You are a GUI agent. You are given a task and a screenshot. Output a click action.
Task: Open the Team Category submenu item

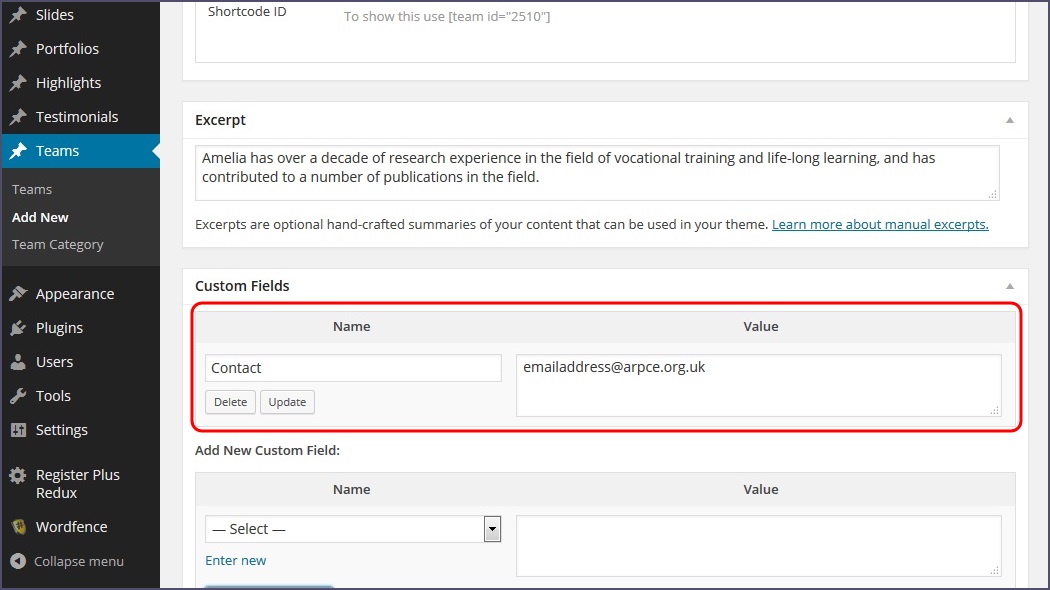pos(57,245)
